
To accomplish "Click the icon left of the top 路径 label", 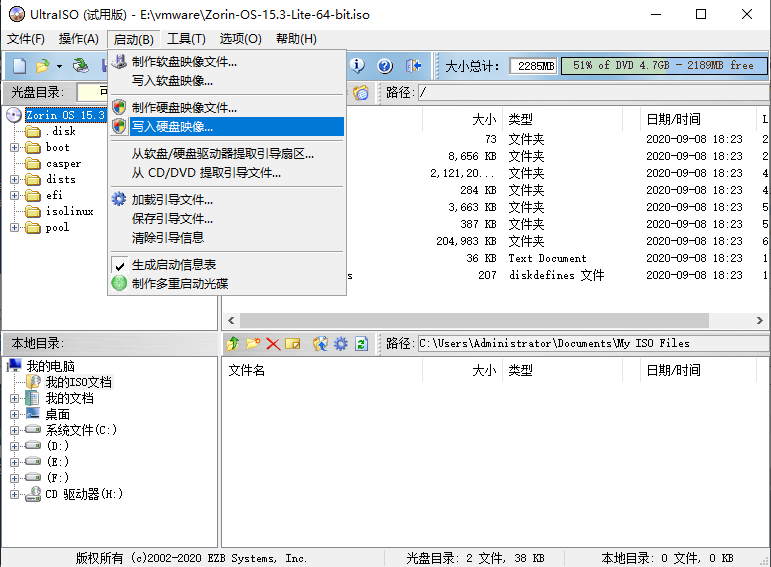I will [x=361, y=92].
